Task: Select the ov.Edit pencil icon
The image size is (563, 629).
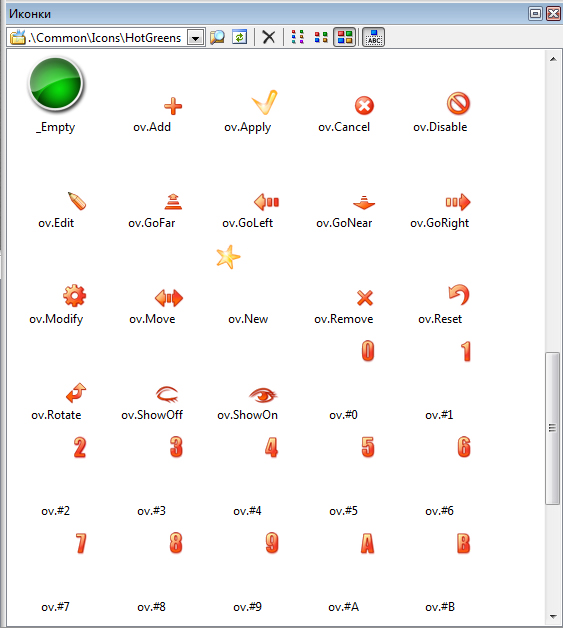Action: tap(77, 201)
